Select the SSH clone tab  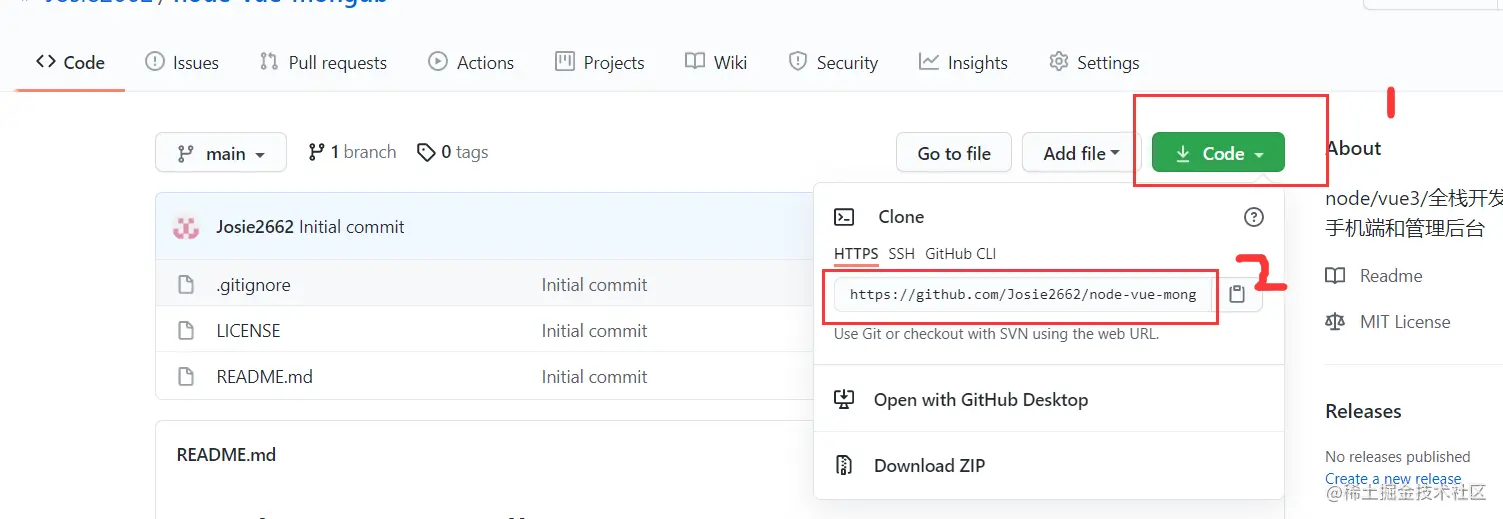902,254
